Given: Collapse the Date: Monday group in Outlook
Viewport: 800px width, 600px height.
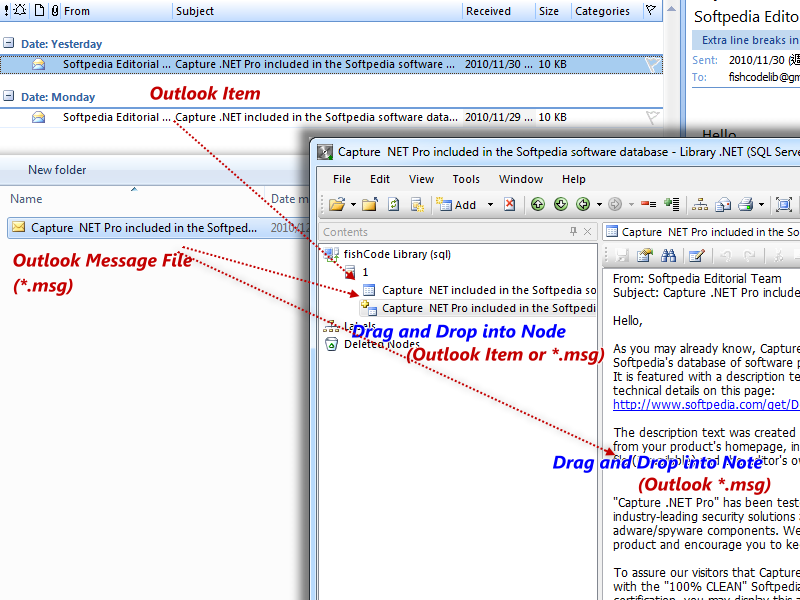Looking at the screenshot, I should pos(7,96).
